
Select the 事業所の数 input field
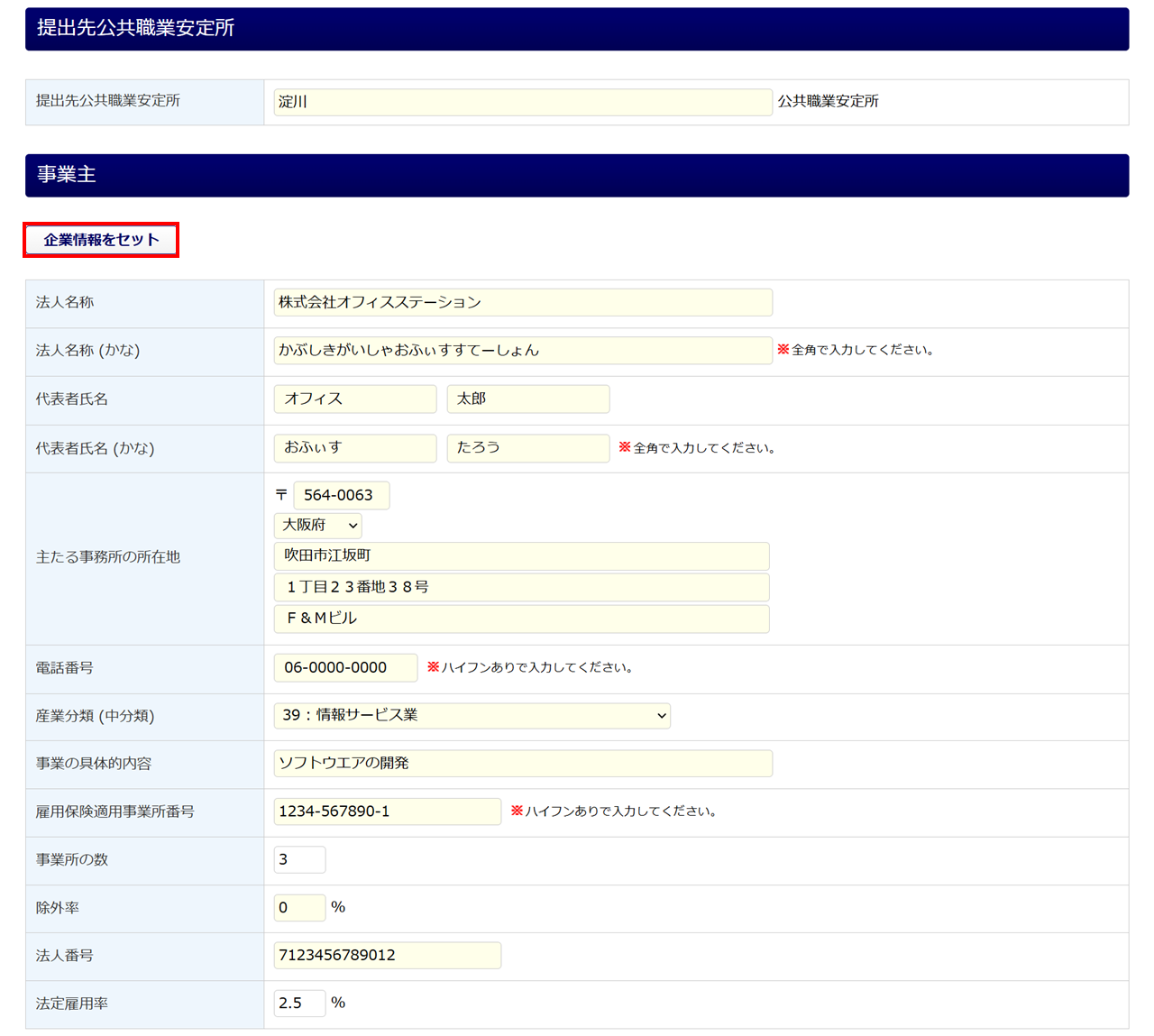(299, 859)
